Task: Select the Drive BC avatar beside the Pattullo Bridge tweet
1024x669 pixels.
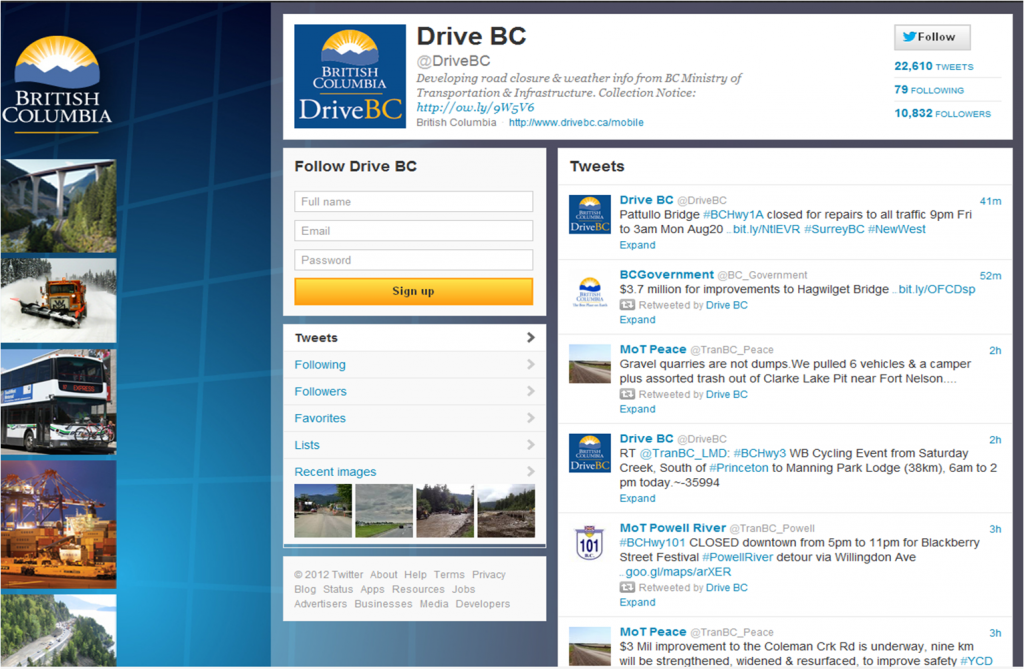Action: pos(589,215)
